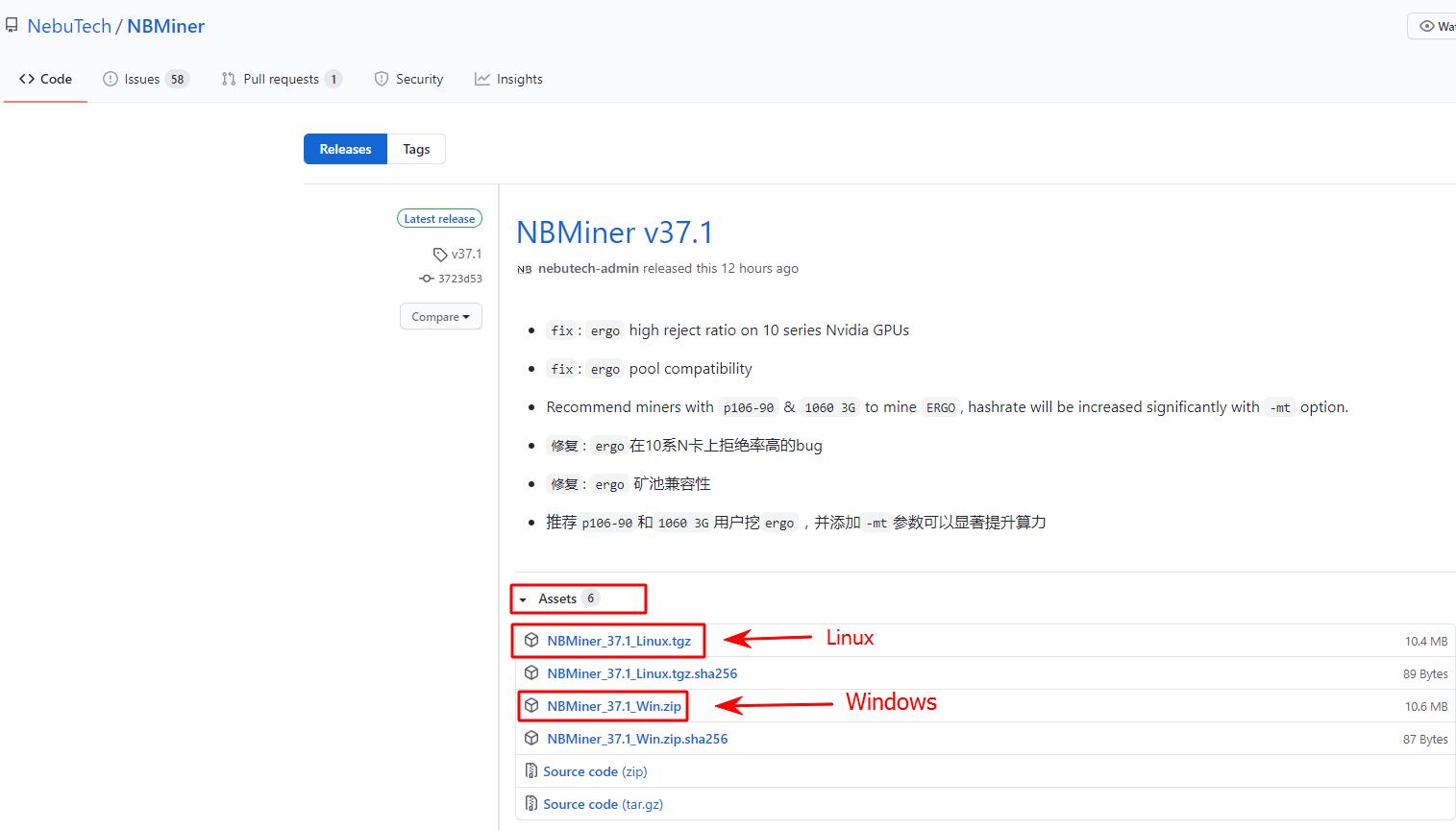
Task: Open the Security tab
Action: 408,79
